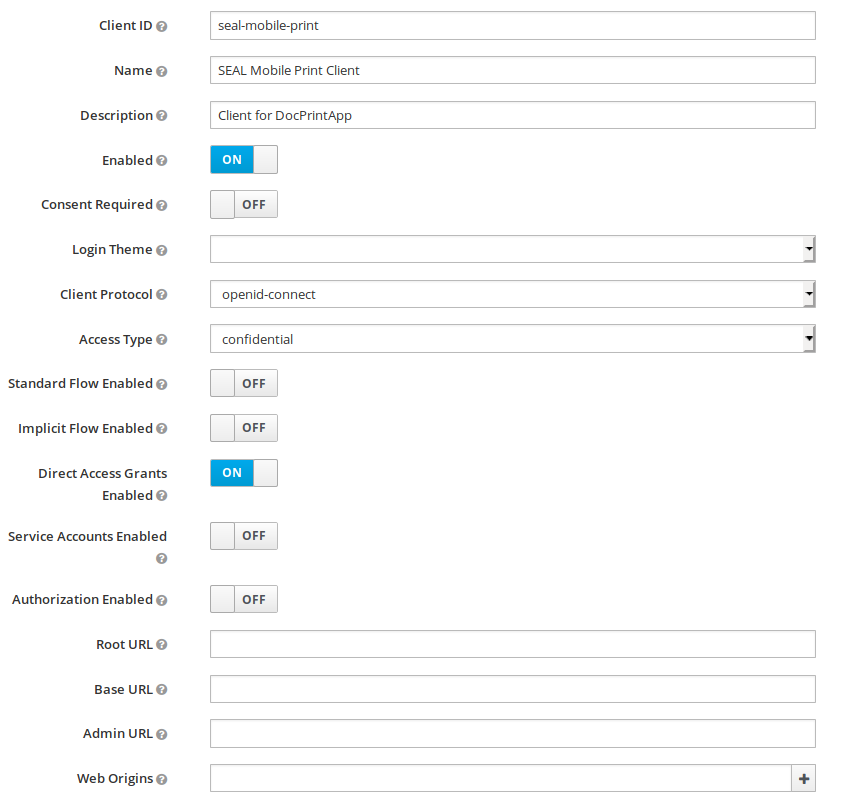
Task: Focus the Admin URL input field
Action: pos(512,734)
